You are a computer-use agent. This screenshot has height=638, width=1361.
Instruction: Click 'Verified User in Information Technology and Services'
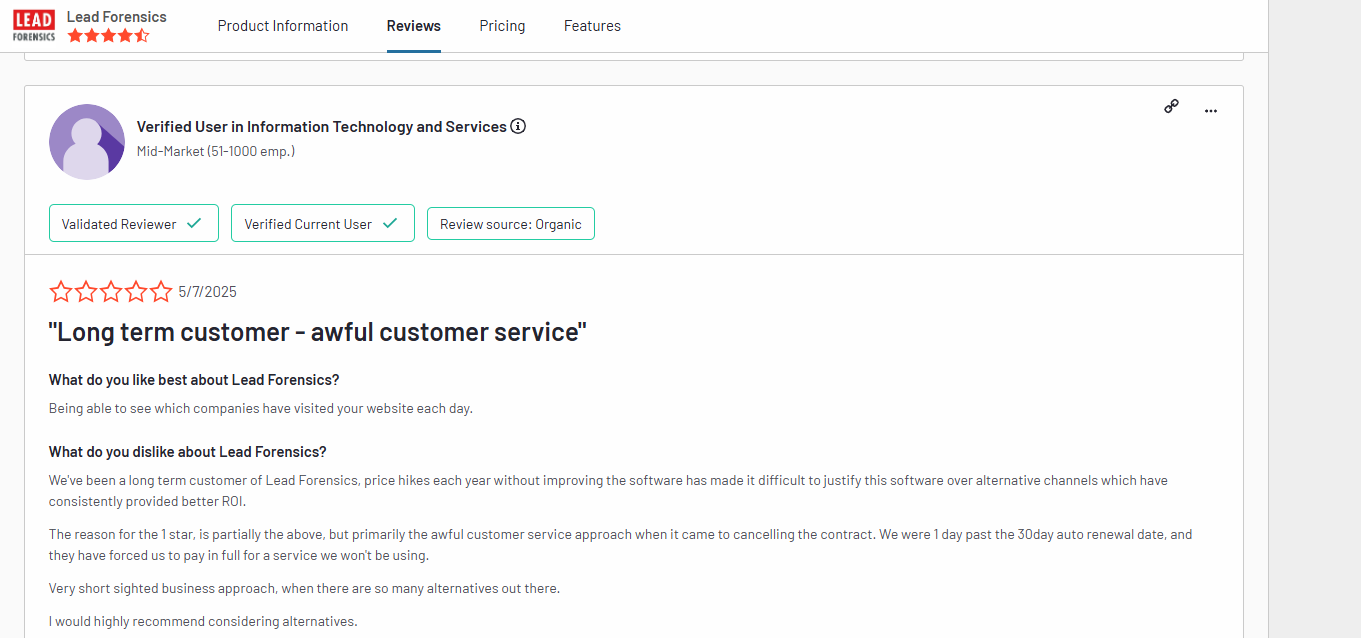[322, 126]
